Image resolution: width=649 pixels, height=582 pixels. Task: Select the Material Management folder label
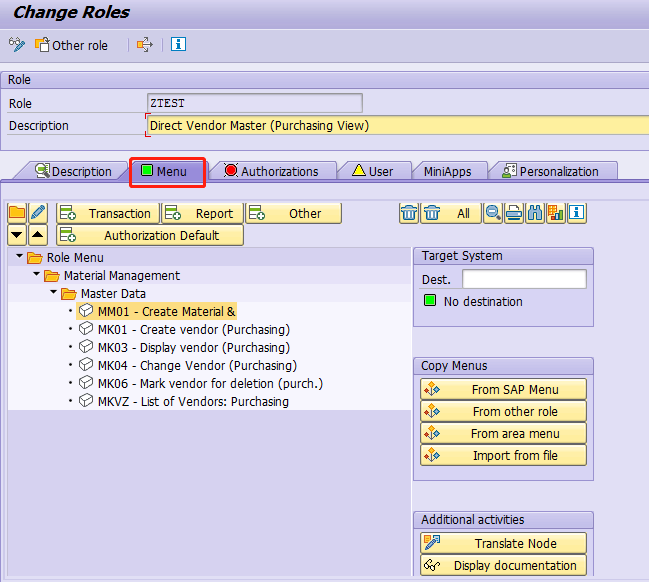pos(122,275)
